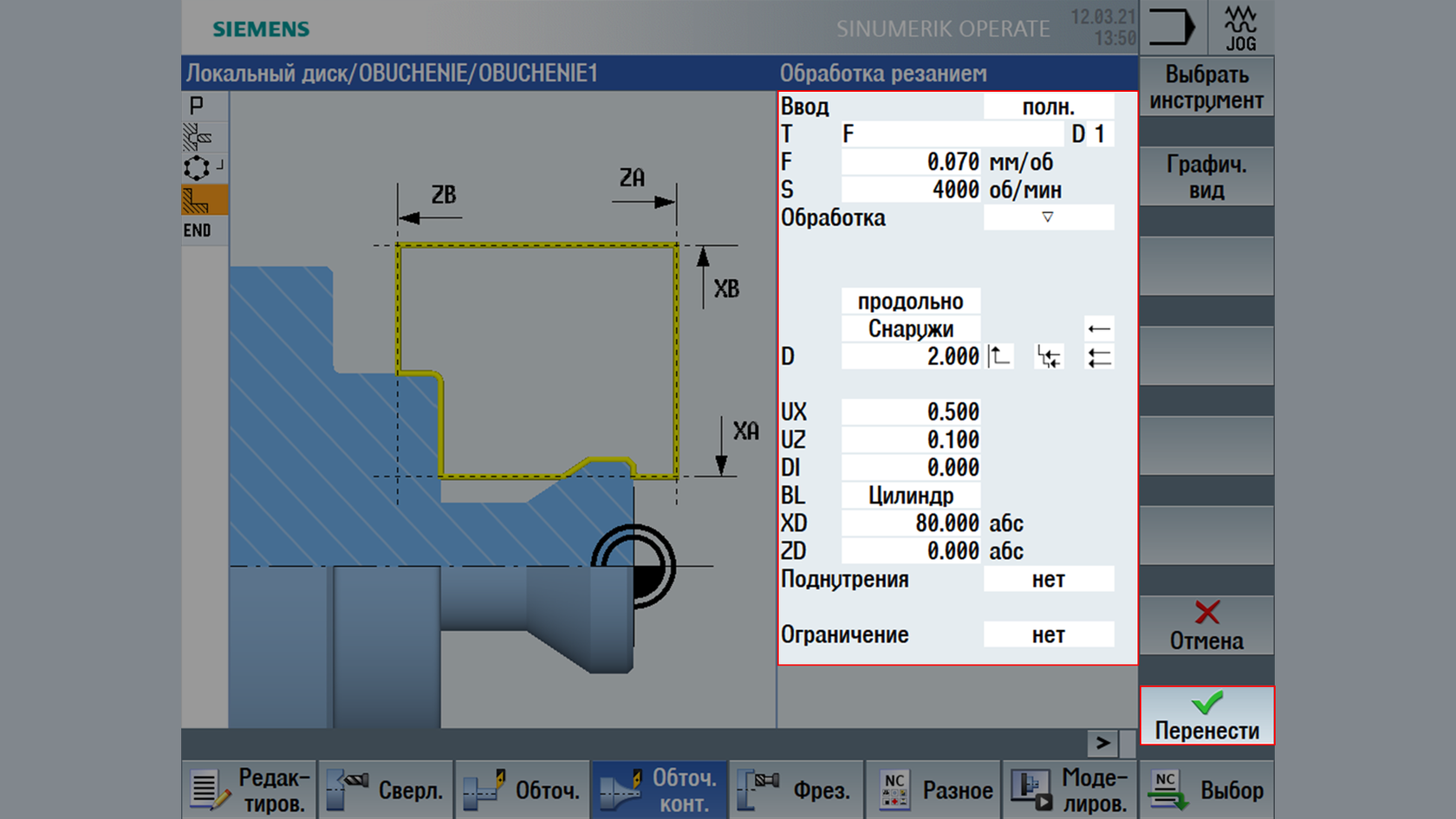Toggle the Ввод input mode field 'полн.'
Screen dimensions: 1456x819
tap(1049, 107)
